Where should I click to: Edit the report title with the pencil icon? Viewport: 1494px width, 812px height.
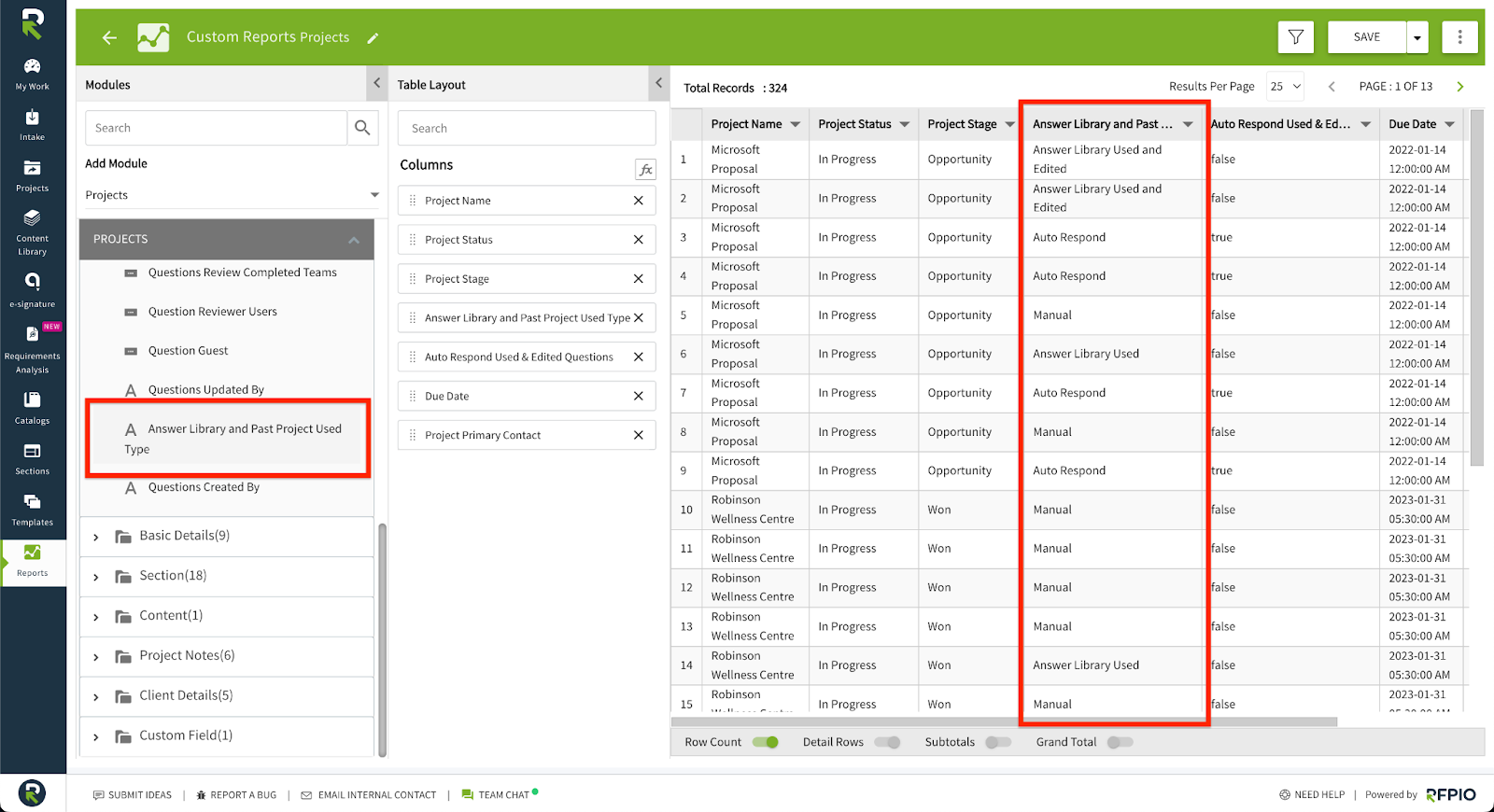tap(373, 38)
